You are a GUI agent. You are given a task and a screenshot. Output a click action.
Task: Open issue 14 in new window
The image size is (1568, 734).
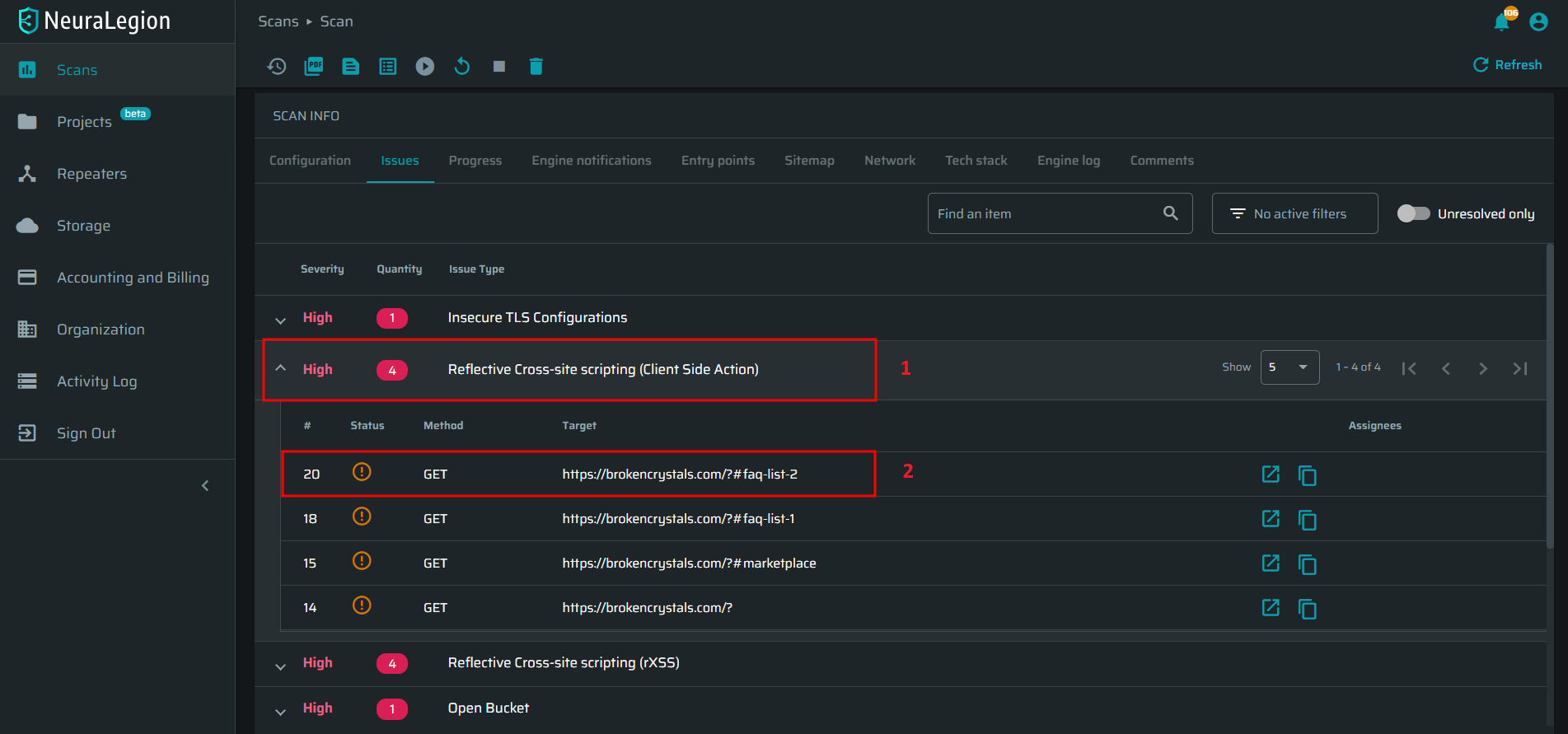[x=1271, y=607]
